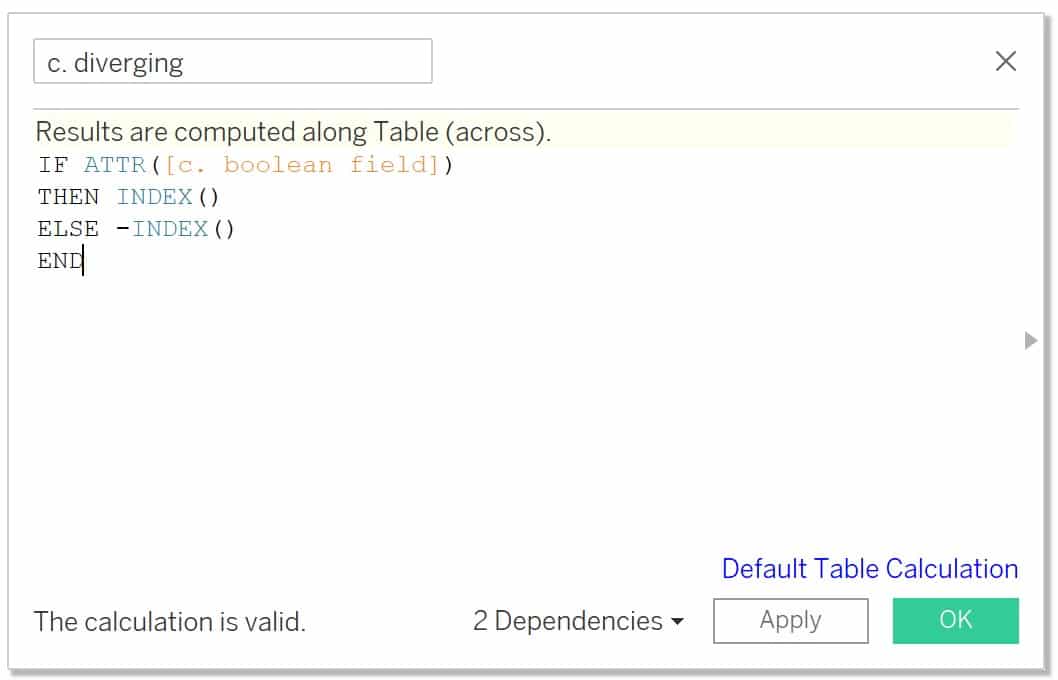Click the Apply button
Image resolution: width=1058 pixels, height=680 pixels.
tap(790, 620)
